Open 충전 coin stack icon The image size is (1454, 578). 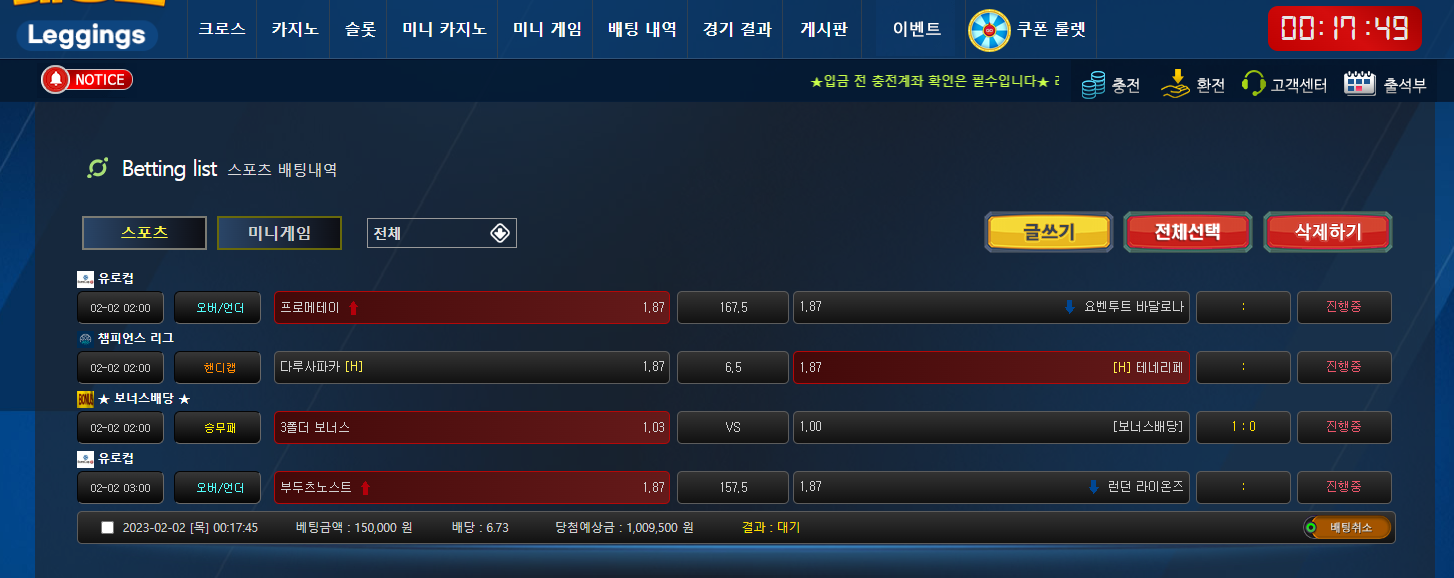pyautogui.click(x=1094, y=85)
